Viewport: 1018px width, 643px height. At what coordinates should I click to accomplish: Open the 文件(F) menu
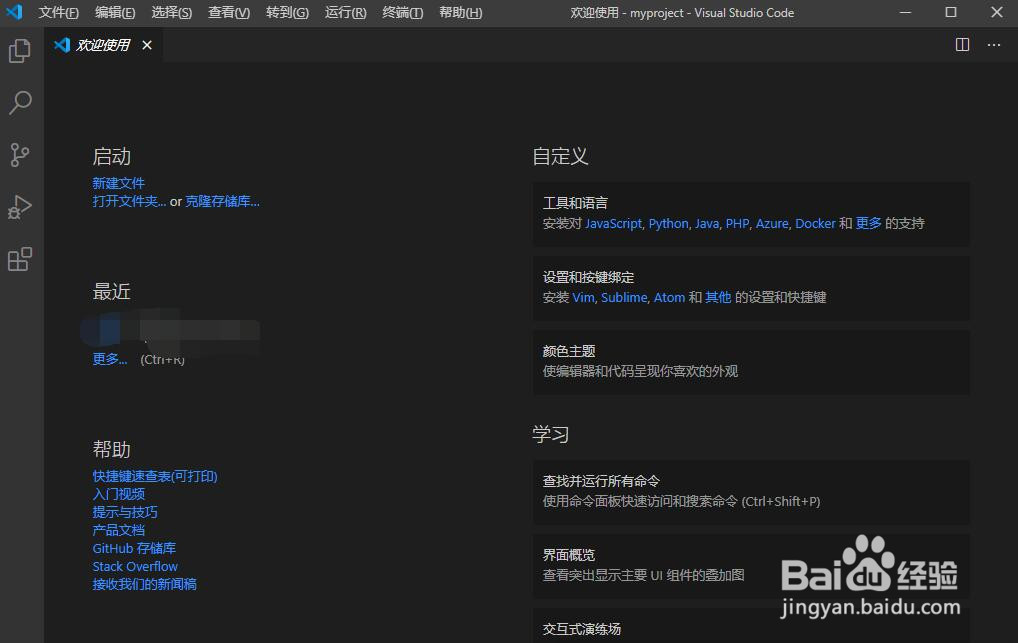tap(58, 12)
